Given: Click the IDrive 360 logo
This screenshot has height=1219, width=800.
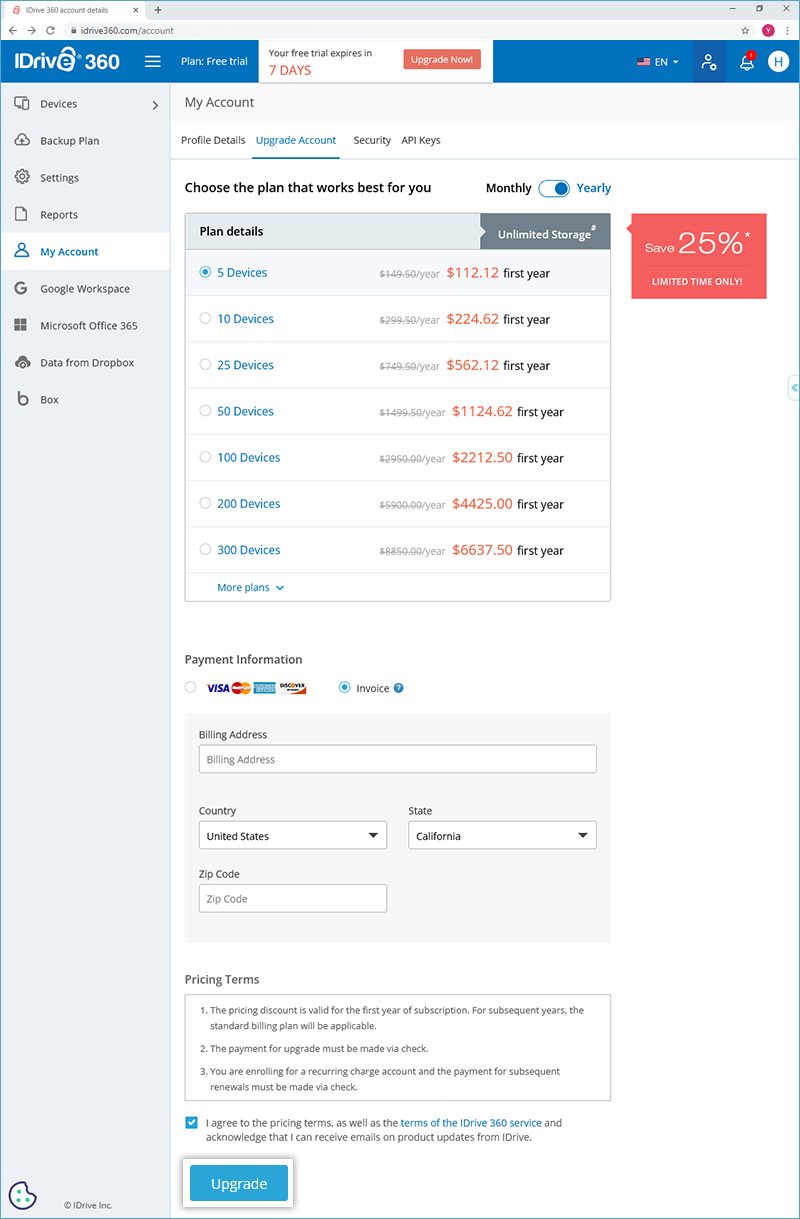Looking at the screenshot, I should tap(67, 61).
